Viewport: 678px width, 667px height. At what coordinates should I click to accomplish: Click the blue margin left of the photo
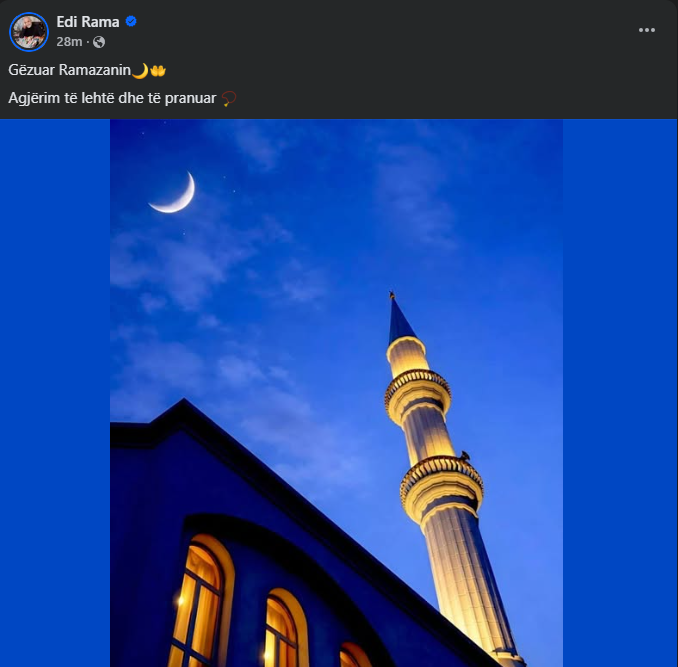click(54, 400)
